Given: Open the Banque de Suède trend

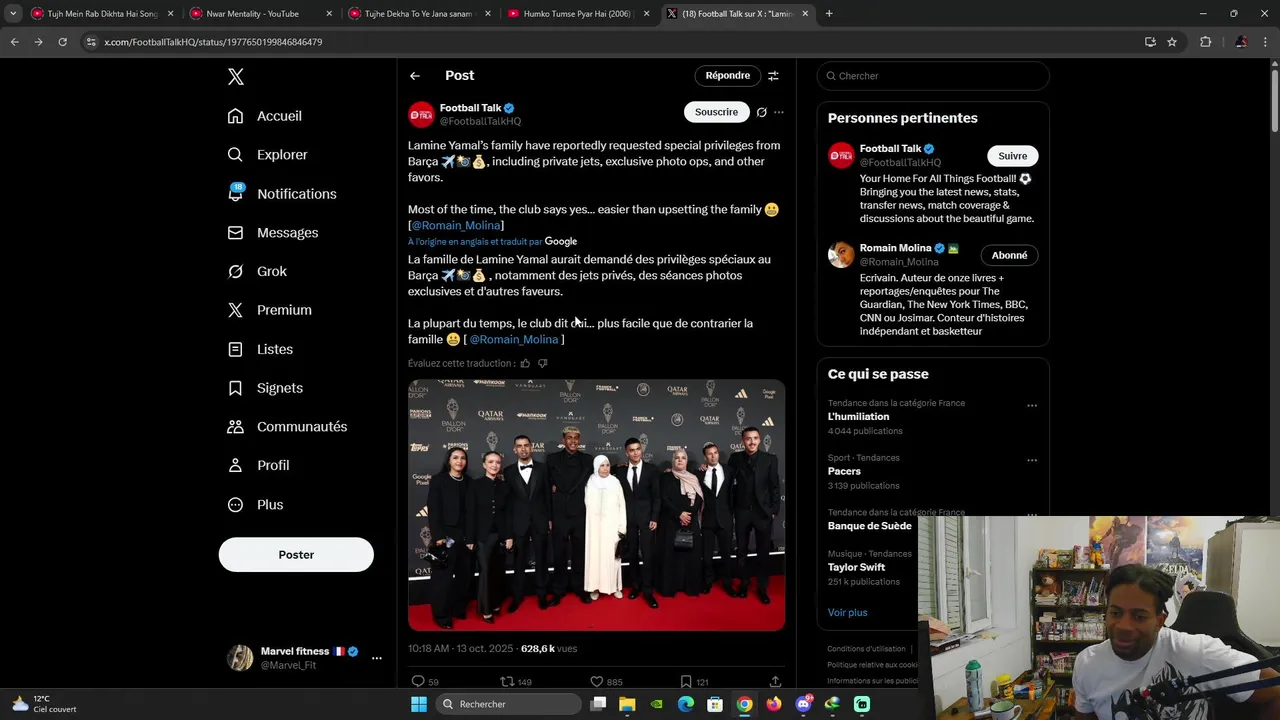Looking at the screenshot, I should pyautogui.click(x=870, y=526).
